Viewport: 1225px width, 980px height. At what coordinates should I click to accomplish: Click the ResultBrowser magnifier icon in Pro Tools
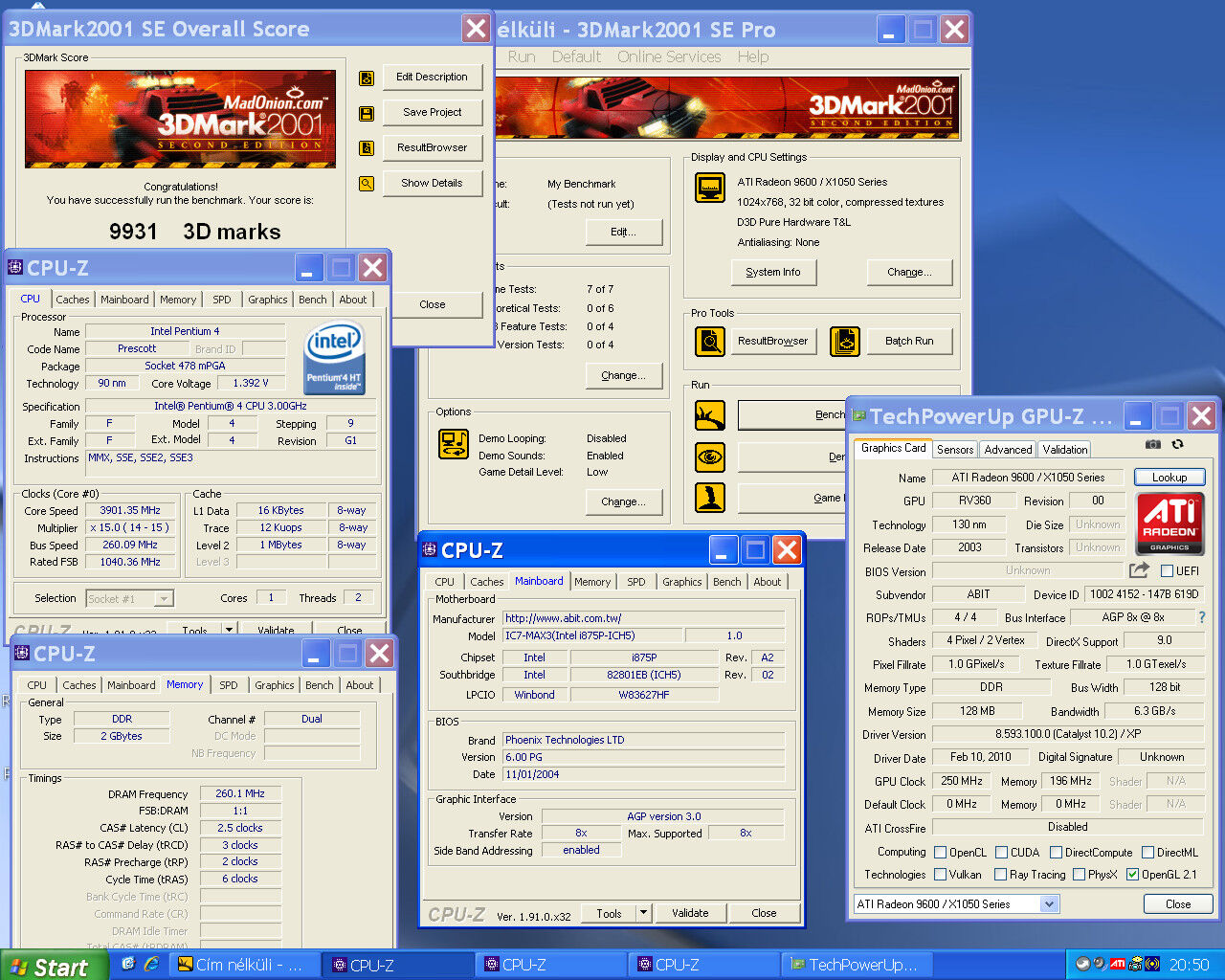(x=709, y=341)
